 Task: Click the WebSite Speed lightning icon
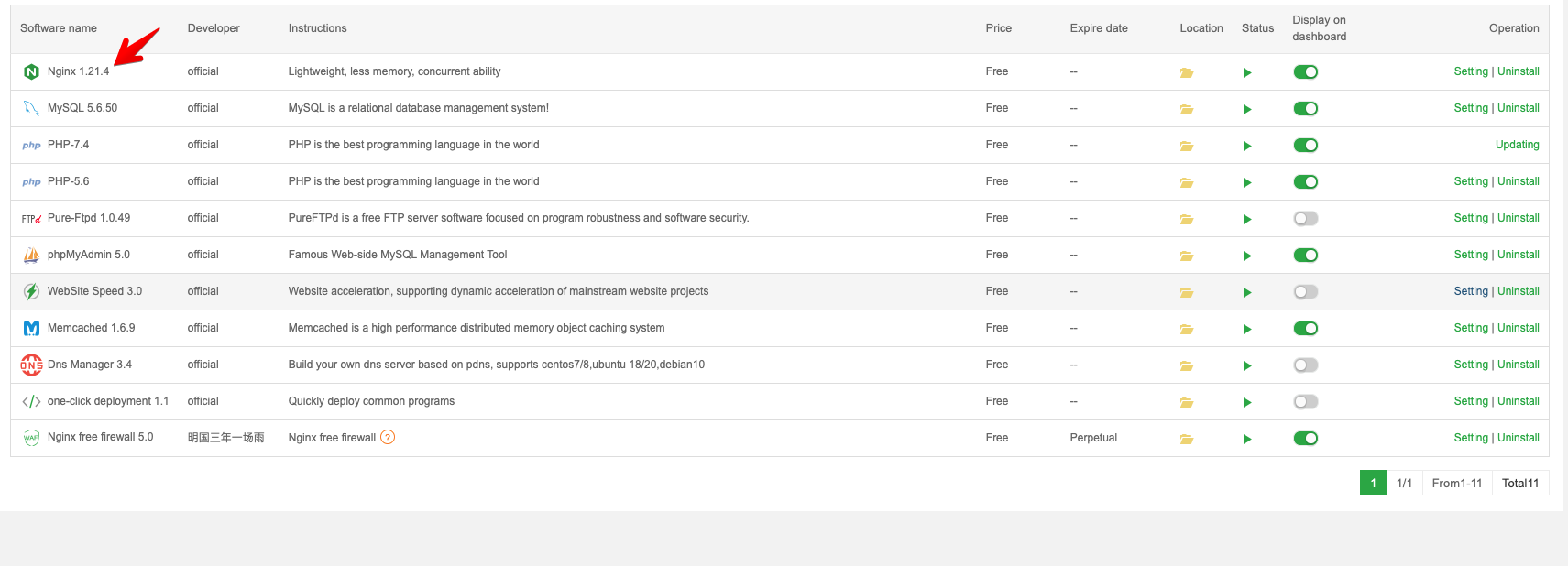click(x=31, y=291)
